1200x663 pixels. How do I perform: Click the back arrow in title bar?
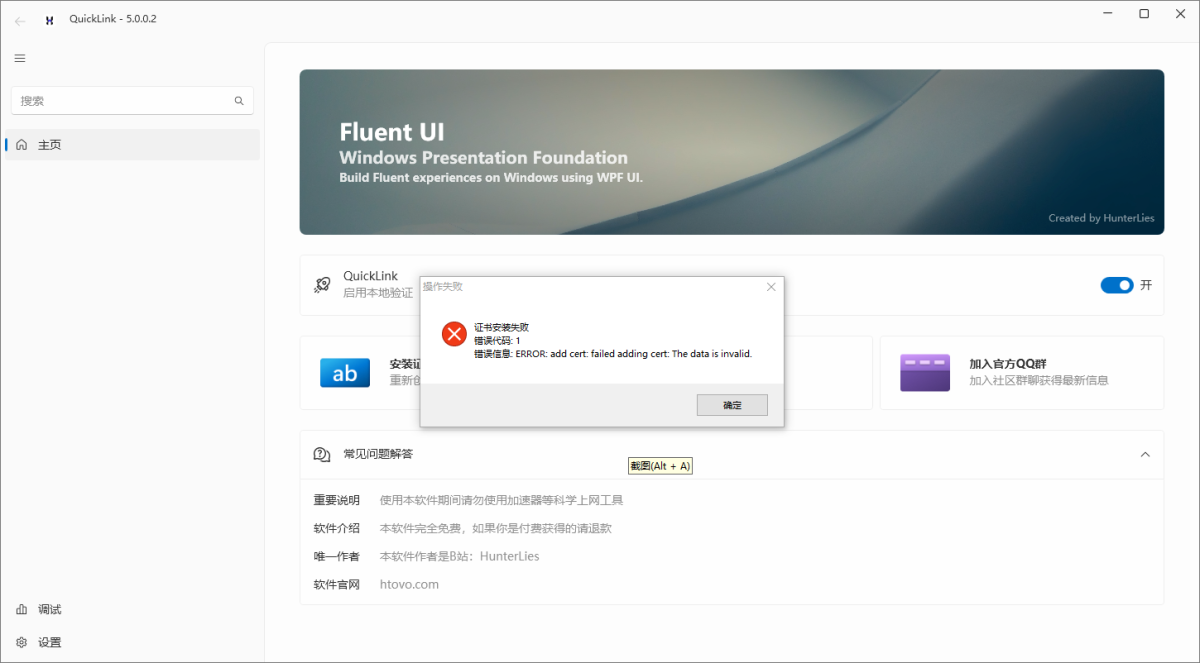coord(20,20)
